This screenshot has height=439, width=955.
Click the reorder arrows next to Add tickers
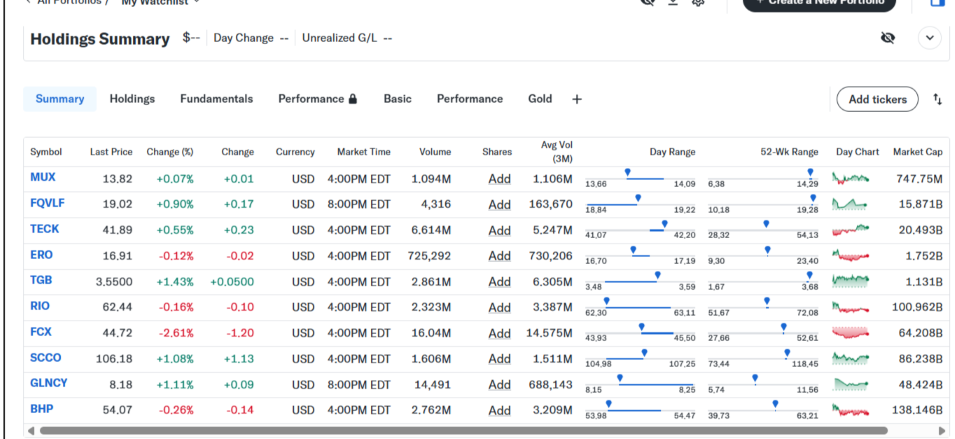(x=937, y=99)
